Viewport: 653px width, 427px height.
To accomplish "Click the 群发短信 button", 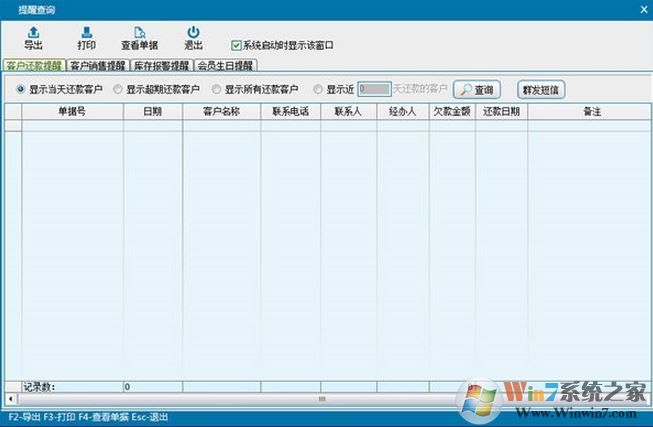I will click(x=541, y=90).
